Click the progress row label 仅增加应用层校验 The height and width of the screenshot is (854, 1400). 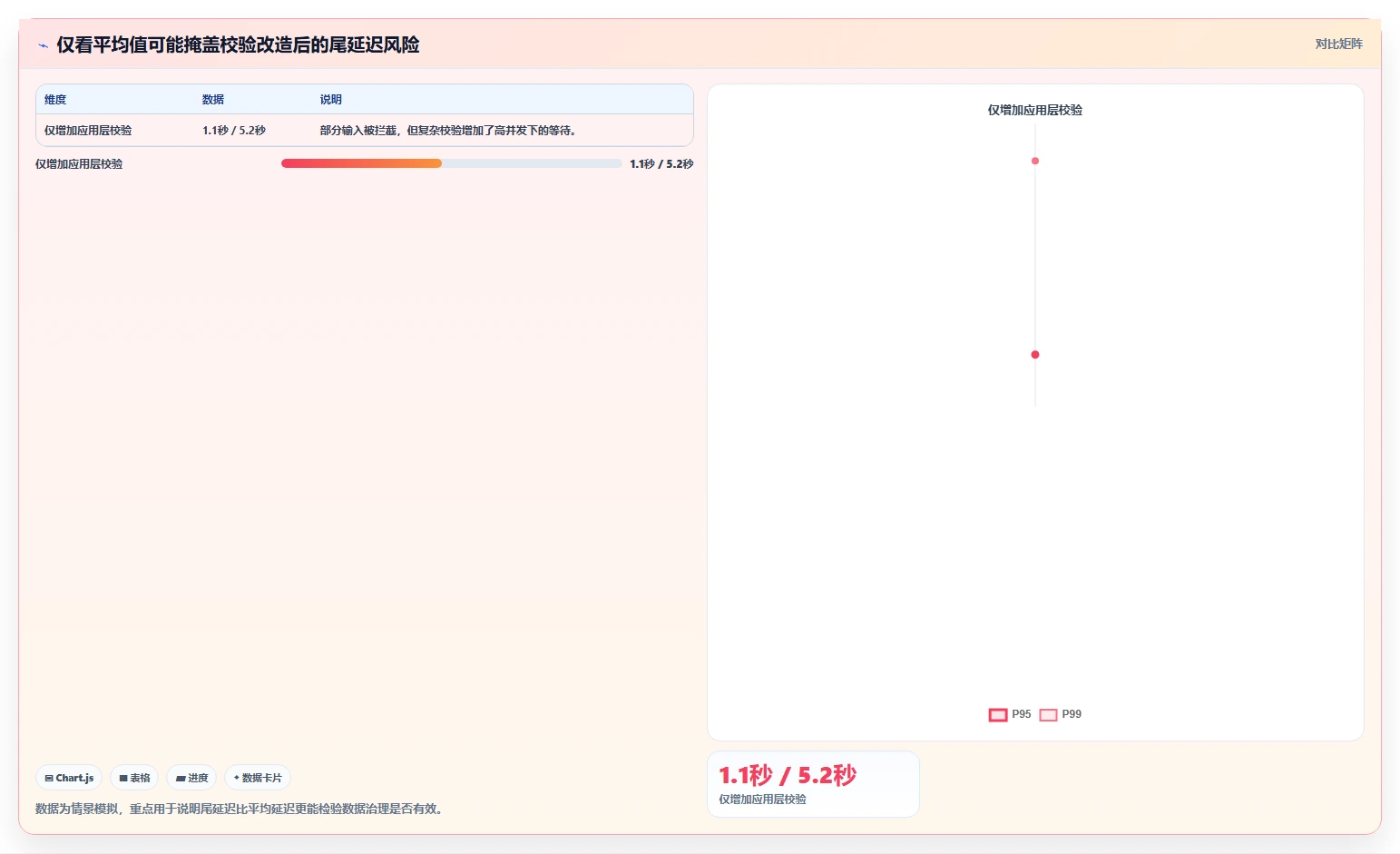click(x=79, y=164)
